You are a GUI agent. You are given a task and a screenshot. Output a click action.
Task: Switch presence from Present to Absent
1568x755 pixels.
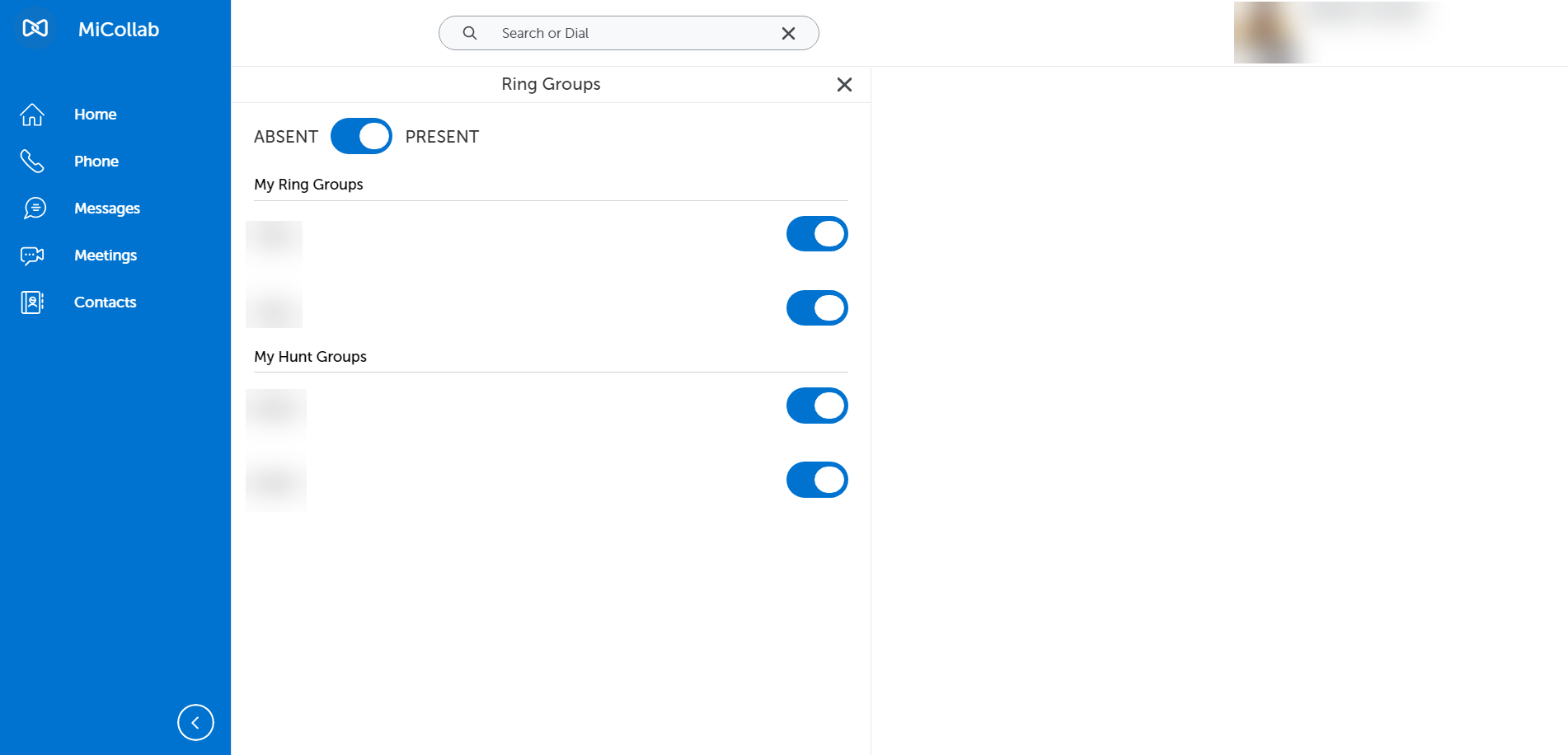pyautogui.click(x=361, y=136)
